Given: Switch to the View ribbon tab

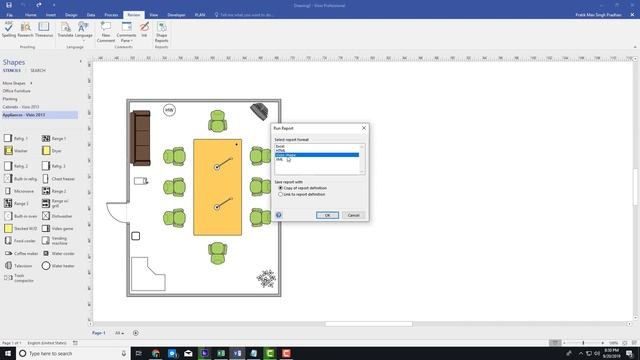Looking at the screenshot, I should (x=153, y=15).
